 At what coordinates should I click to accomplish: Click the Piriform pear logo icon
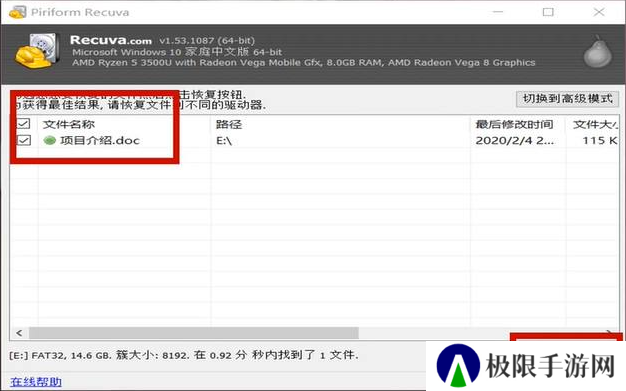point(597,51)
